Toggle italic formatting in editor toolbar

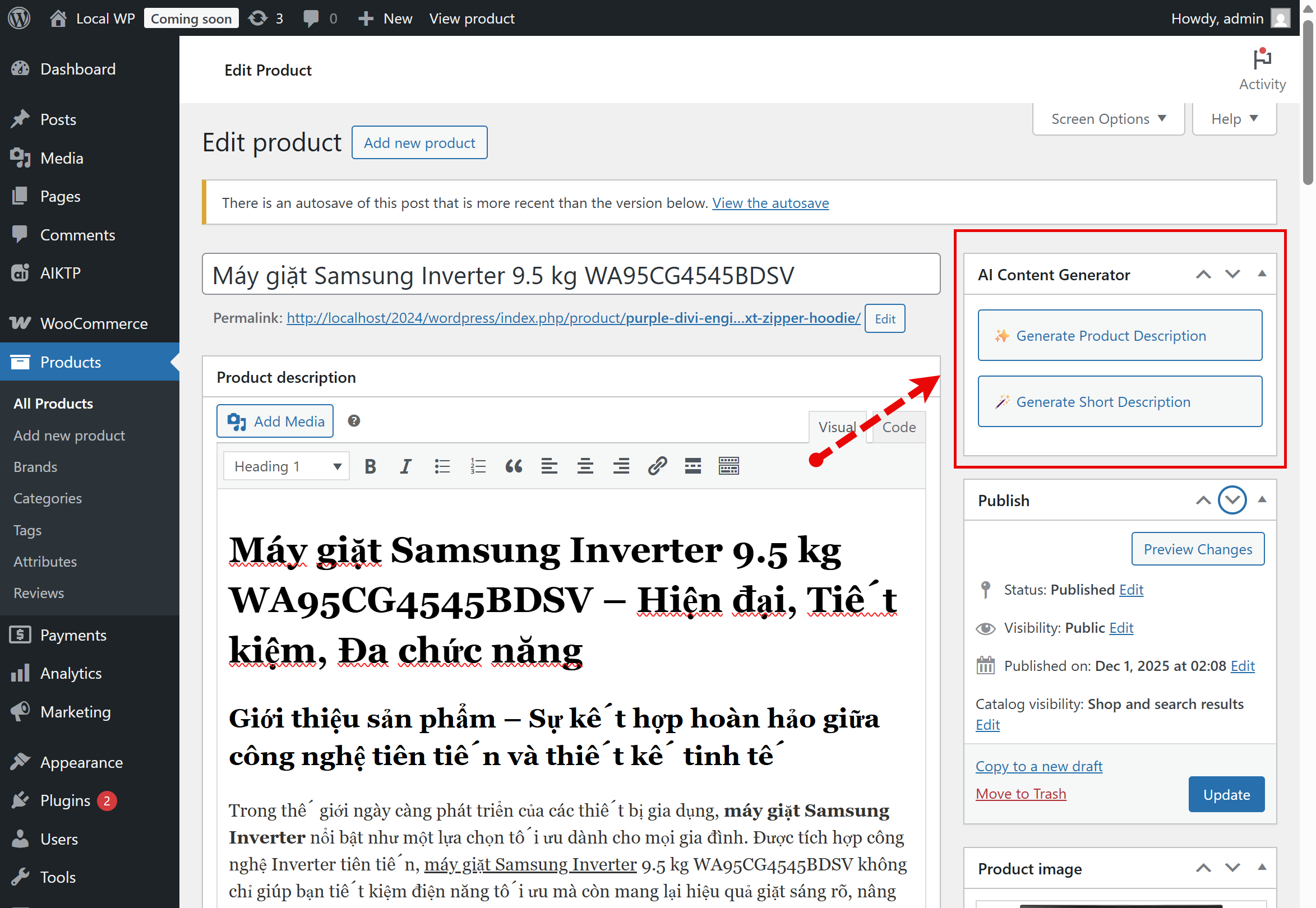pyautogui.click(x=405, y=466)
